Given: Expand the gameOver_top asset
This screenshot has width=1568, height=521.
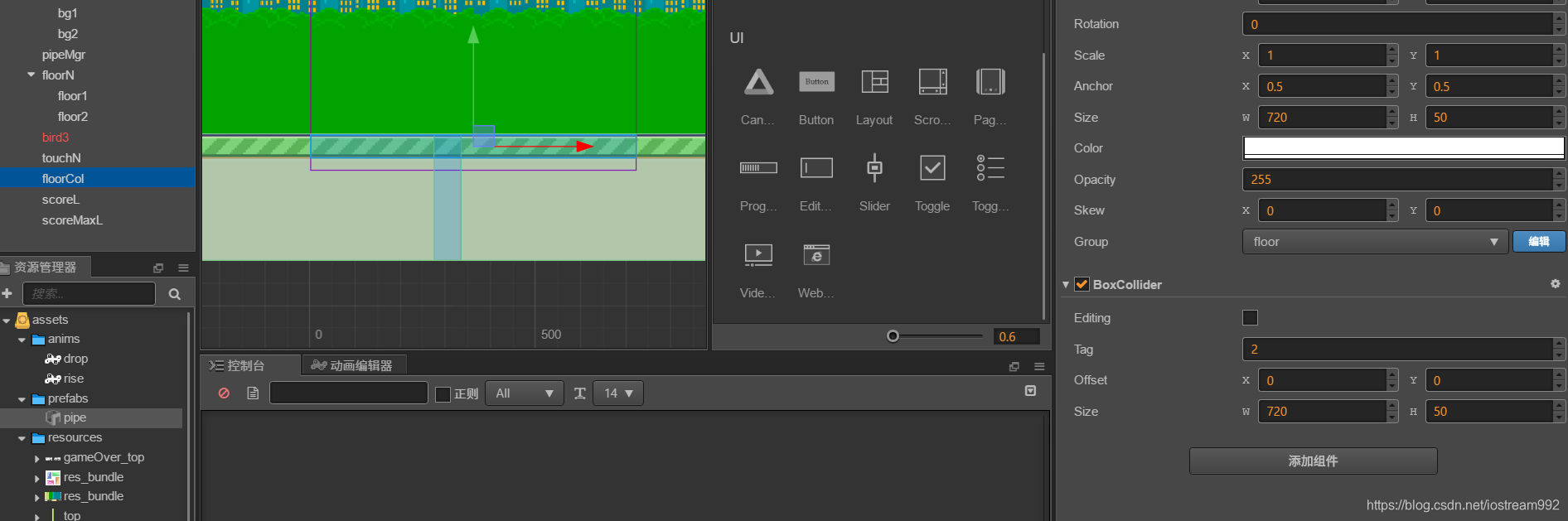Looking at the screenshot, I should [36, 458].
